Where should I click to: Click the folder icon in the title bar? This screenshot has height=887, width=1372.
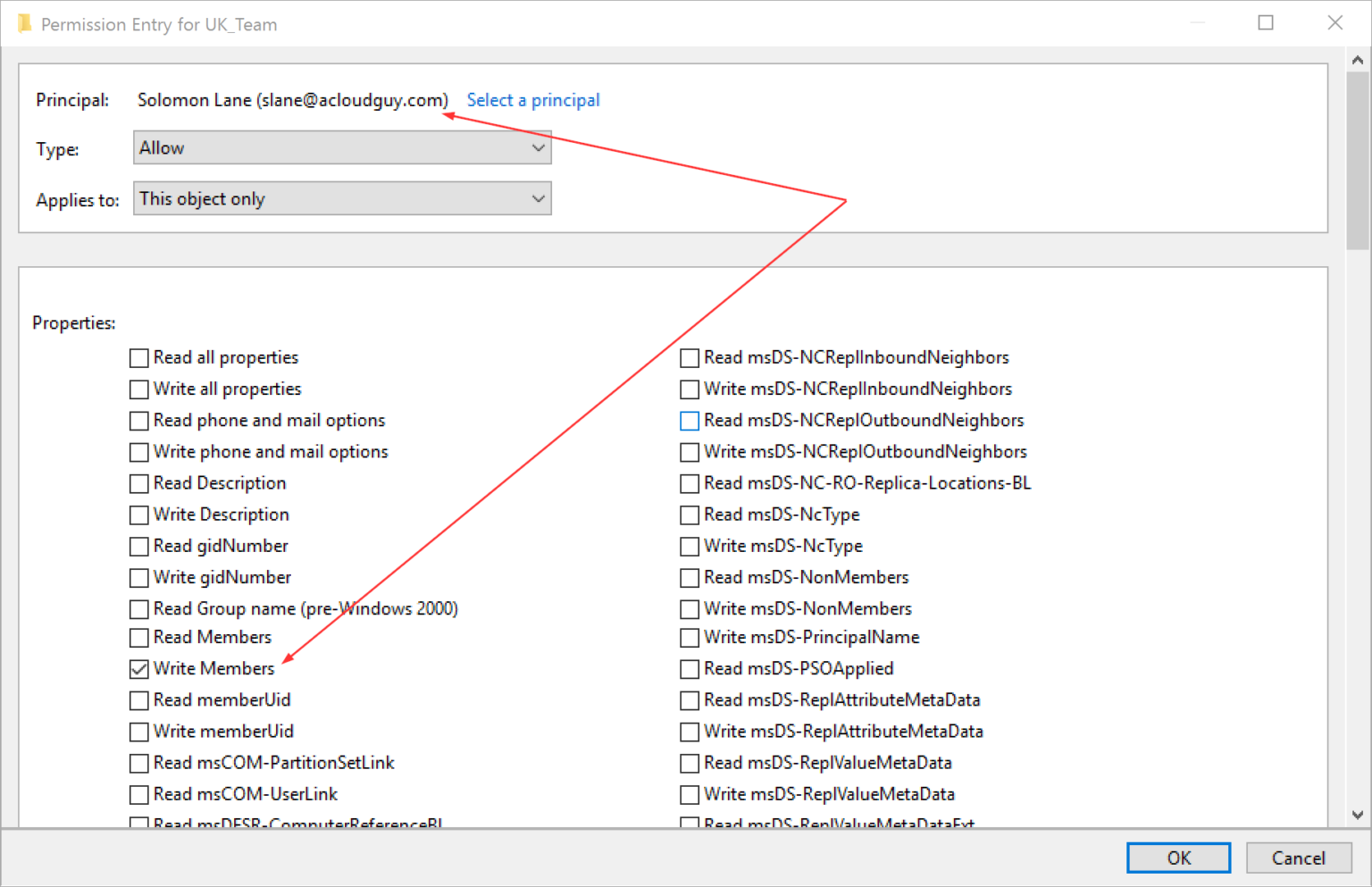tap(25, 23)
